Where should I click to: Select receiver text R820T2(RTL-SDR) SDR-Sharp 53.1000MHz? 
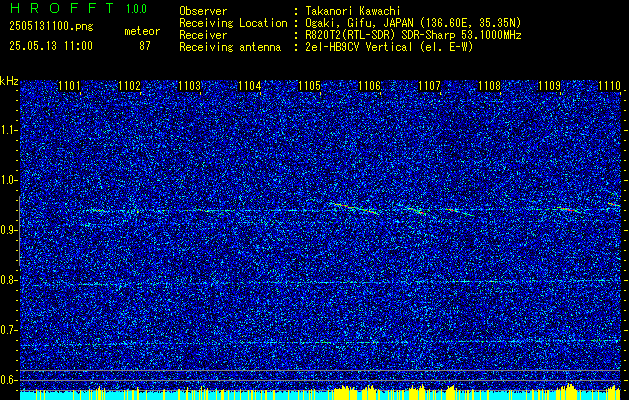point(413,35)
